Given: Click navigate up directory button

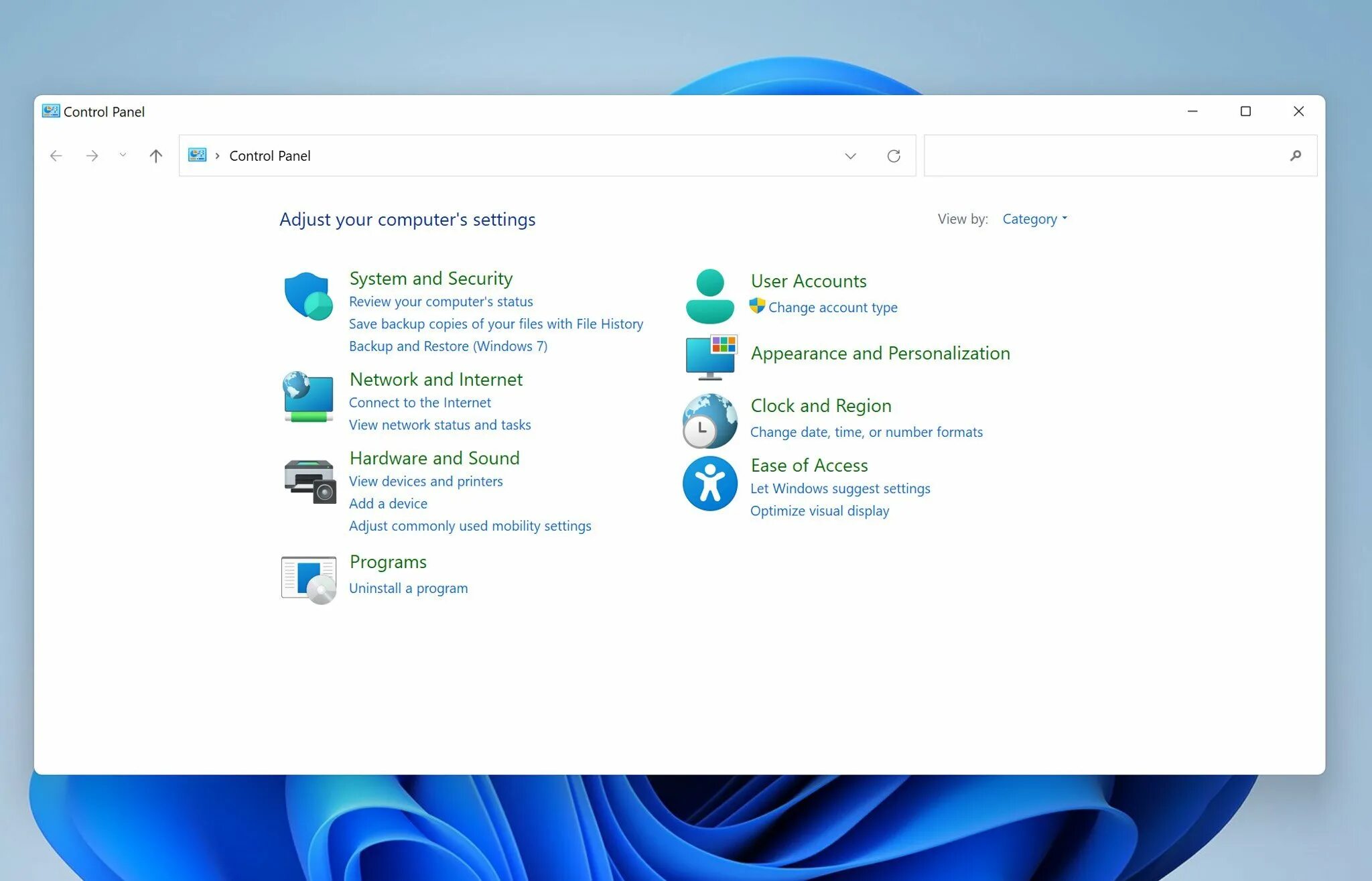Looking at the screenshot, I should click(x=155, y=155).
